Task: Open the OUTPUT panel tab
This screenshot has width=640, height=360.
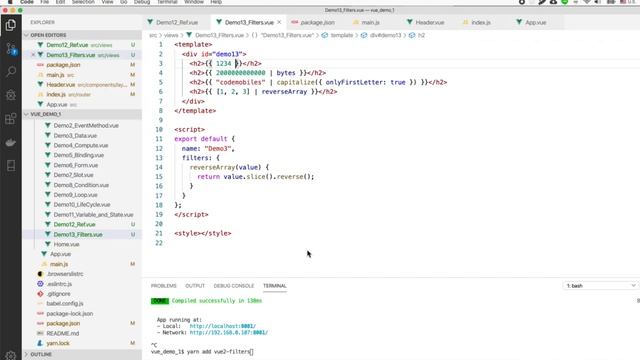Action: tap(195, 286)
